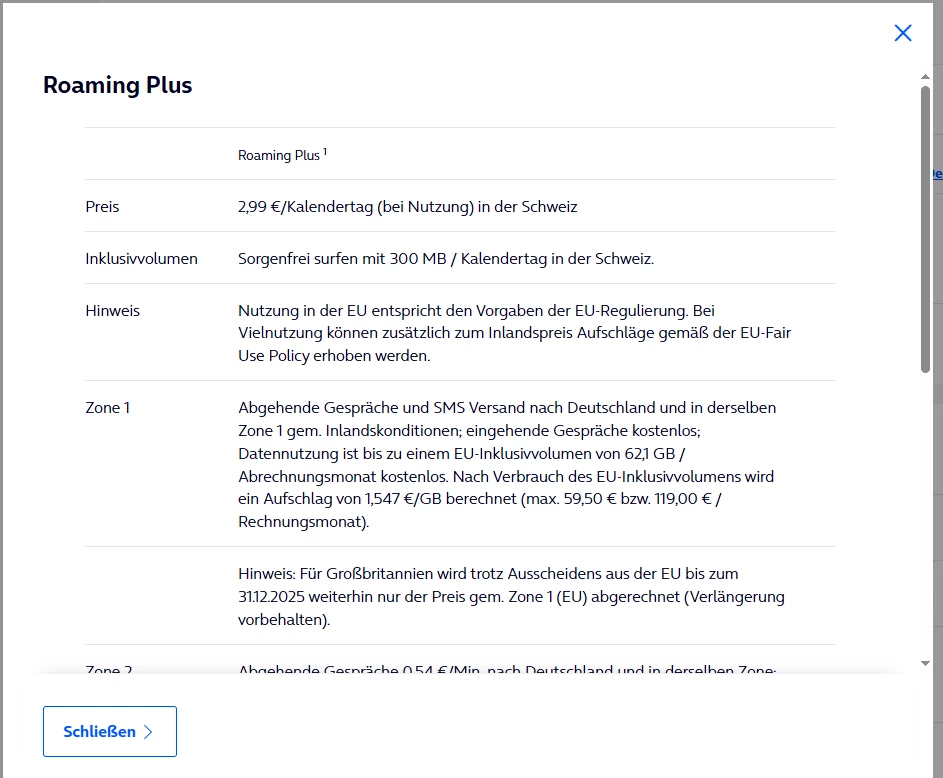
Task: Select the Zone 1 row label
Action: (107, 408)
